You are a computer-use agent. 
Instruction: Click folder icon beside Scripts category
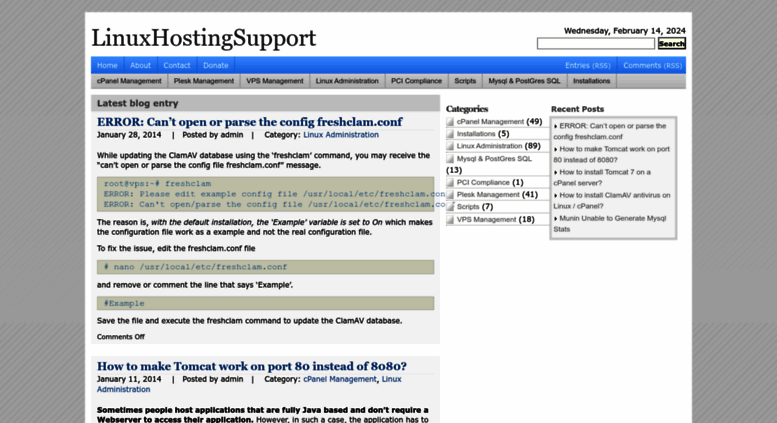tap(450, 207)
